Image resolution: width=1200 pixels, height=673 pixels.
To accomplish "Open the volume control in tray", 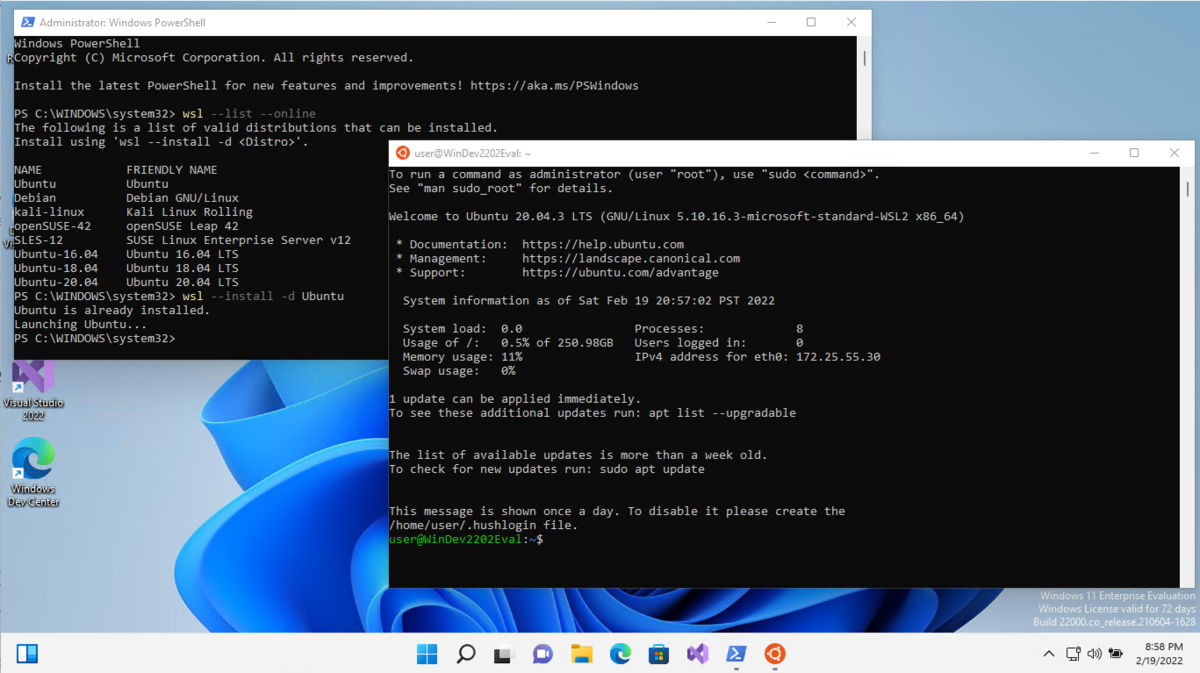I will click(x=1094, y=654).
